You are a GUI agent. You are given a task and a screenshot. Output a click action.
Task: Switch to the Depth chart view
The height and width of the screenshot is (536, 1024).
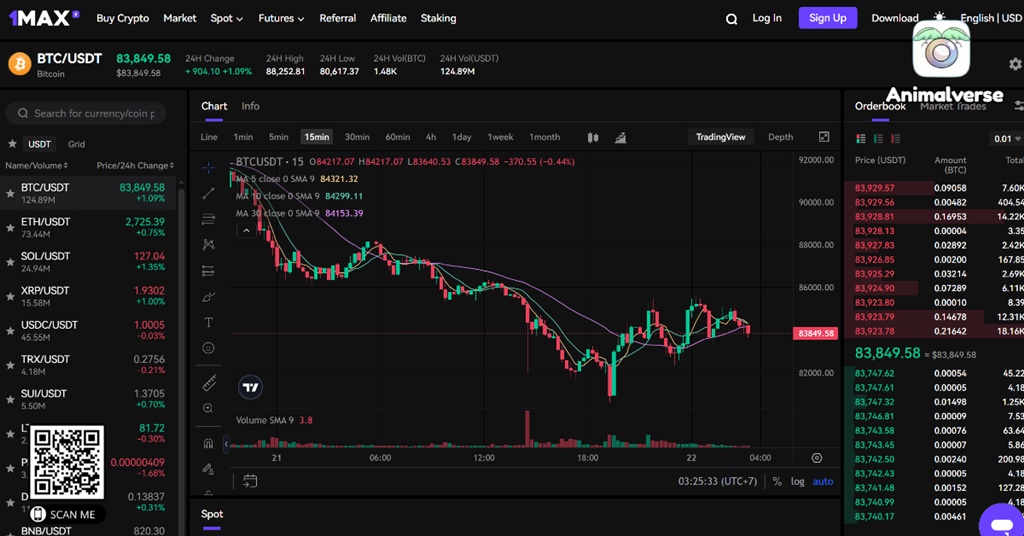point(780,137)
